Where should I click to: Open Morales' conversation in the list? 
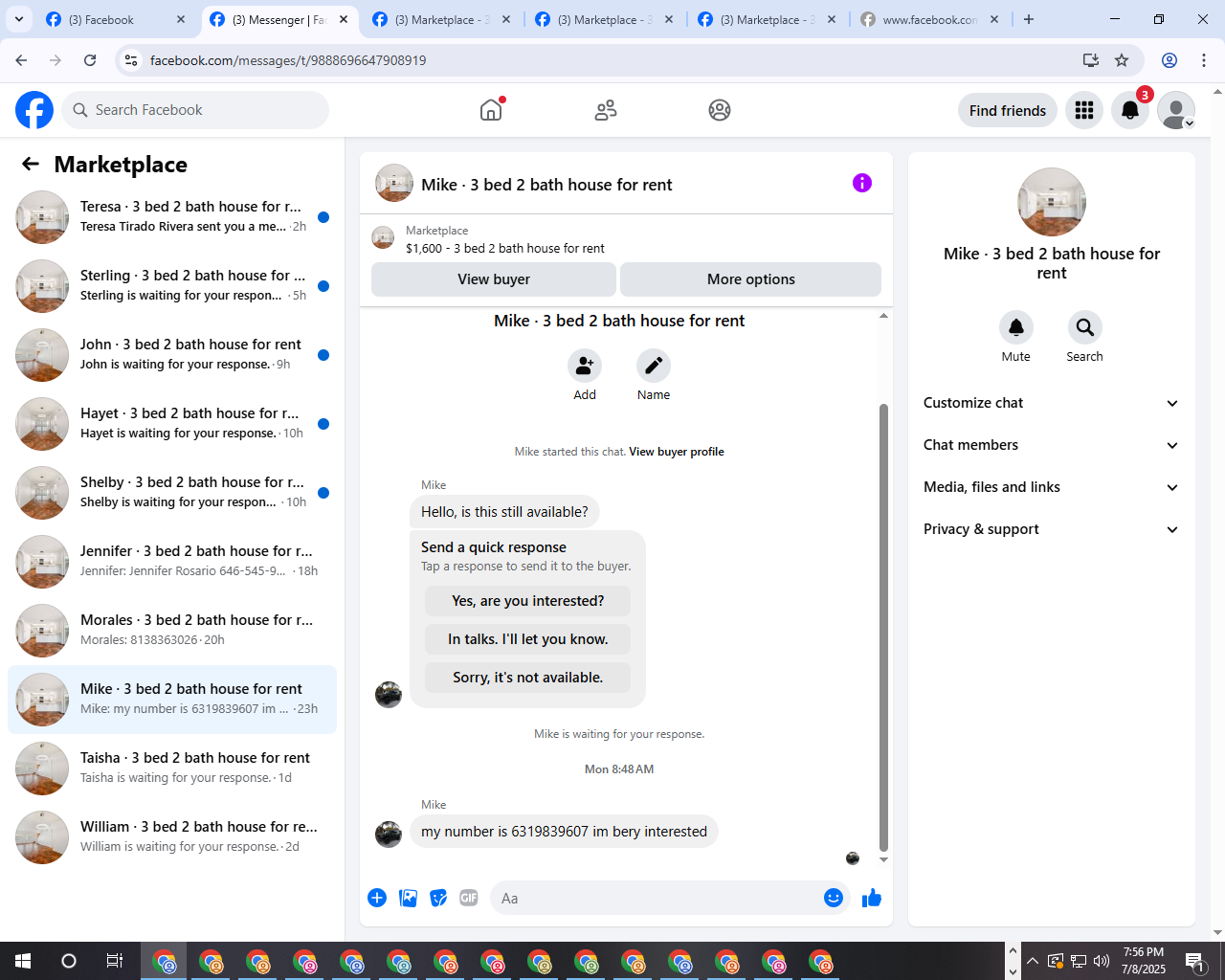(172, 631)
